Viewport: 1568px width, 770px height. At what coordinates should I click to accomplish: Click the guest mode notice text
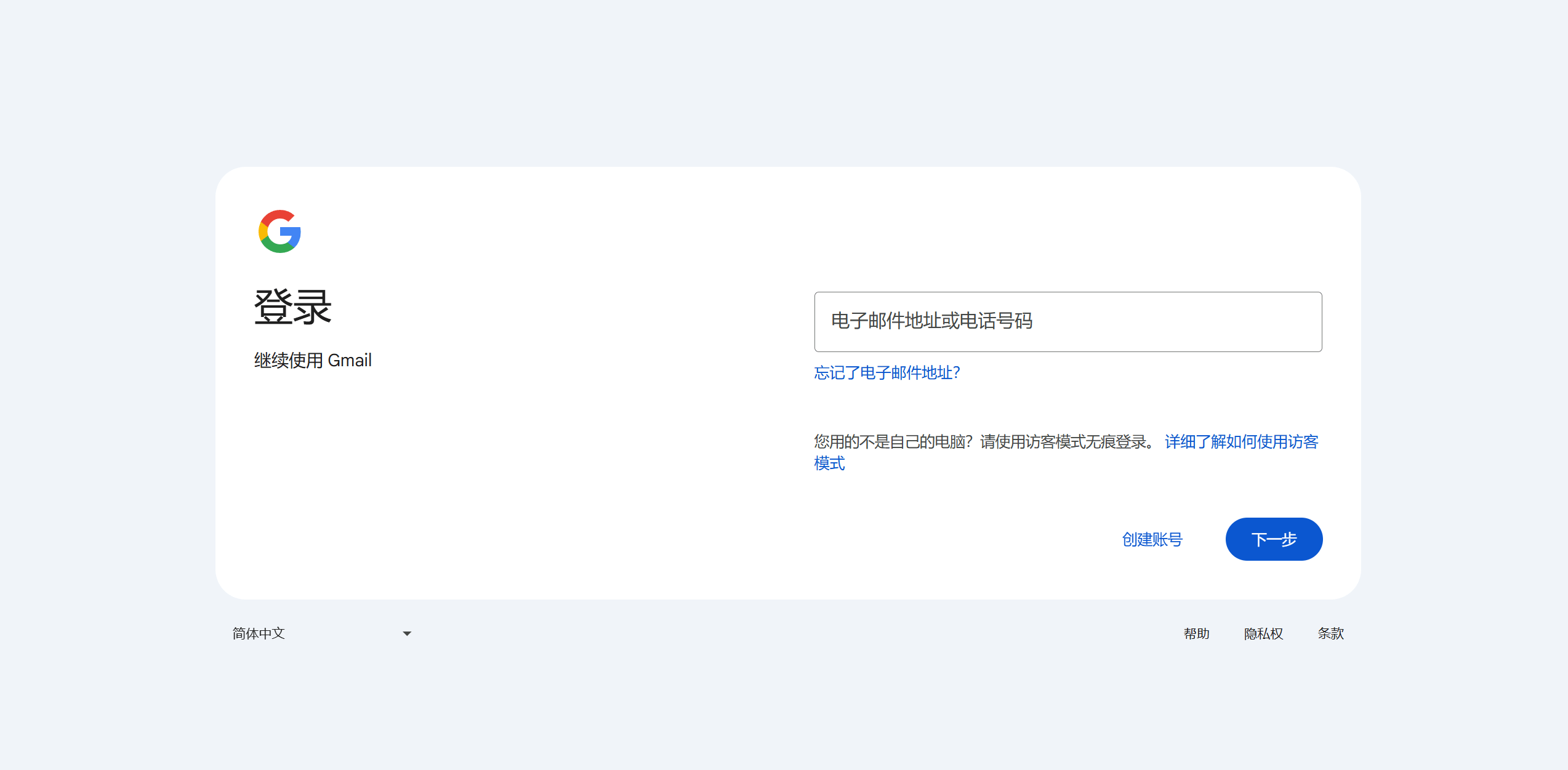(981, 441)
